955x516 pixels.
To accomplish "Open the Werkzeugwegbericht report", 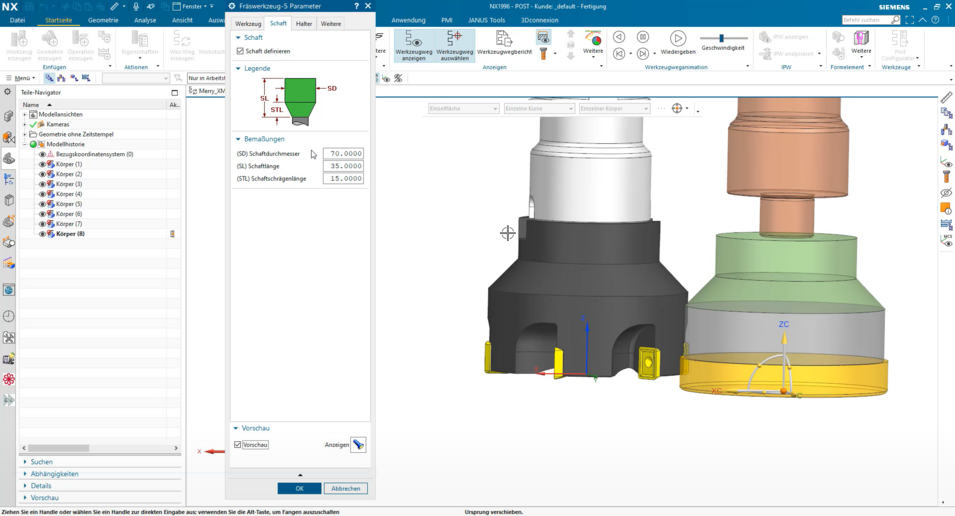I will (x=504, y=43).
